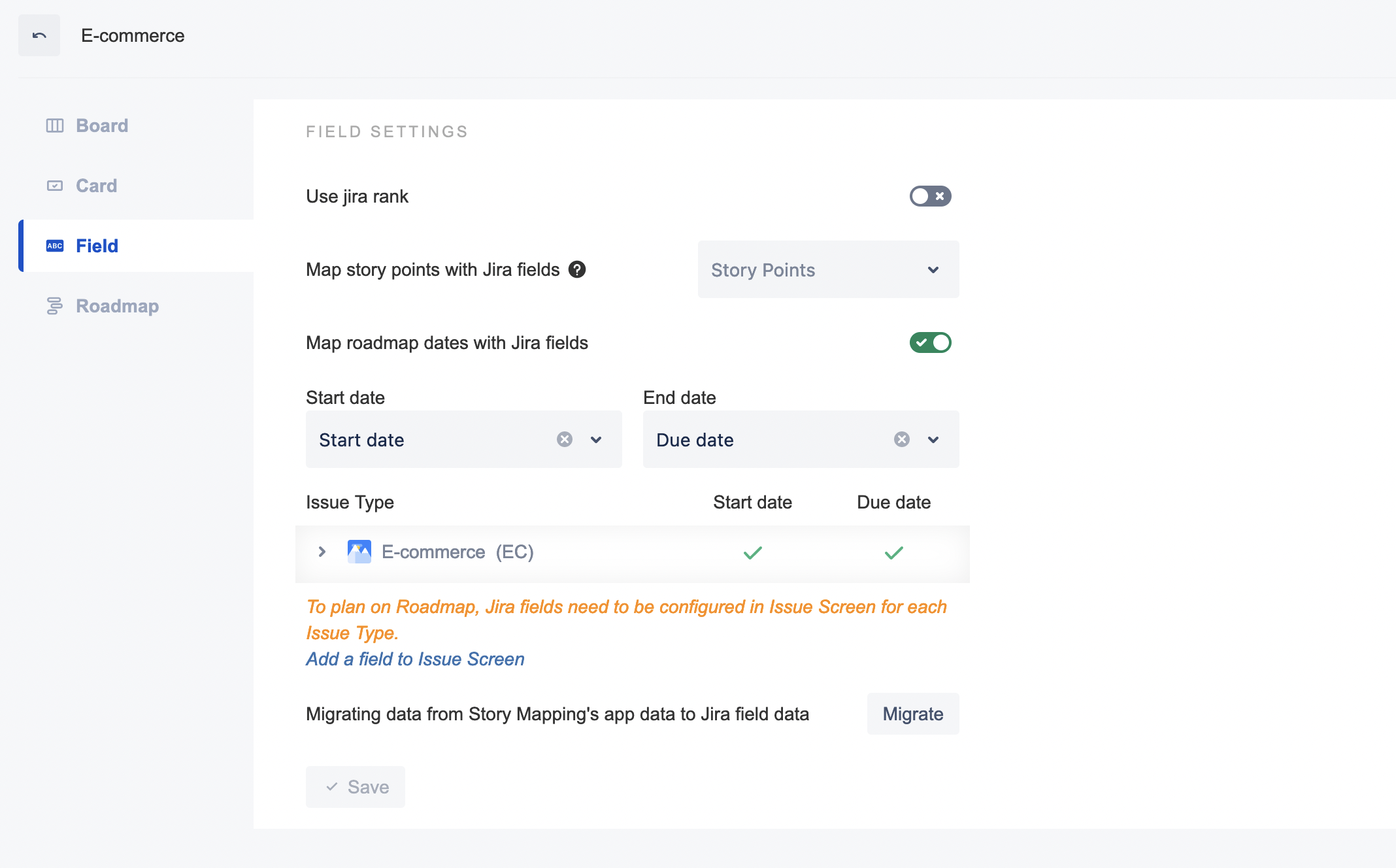Click the Card icon in sidebar

(55, 186)
